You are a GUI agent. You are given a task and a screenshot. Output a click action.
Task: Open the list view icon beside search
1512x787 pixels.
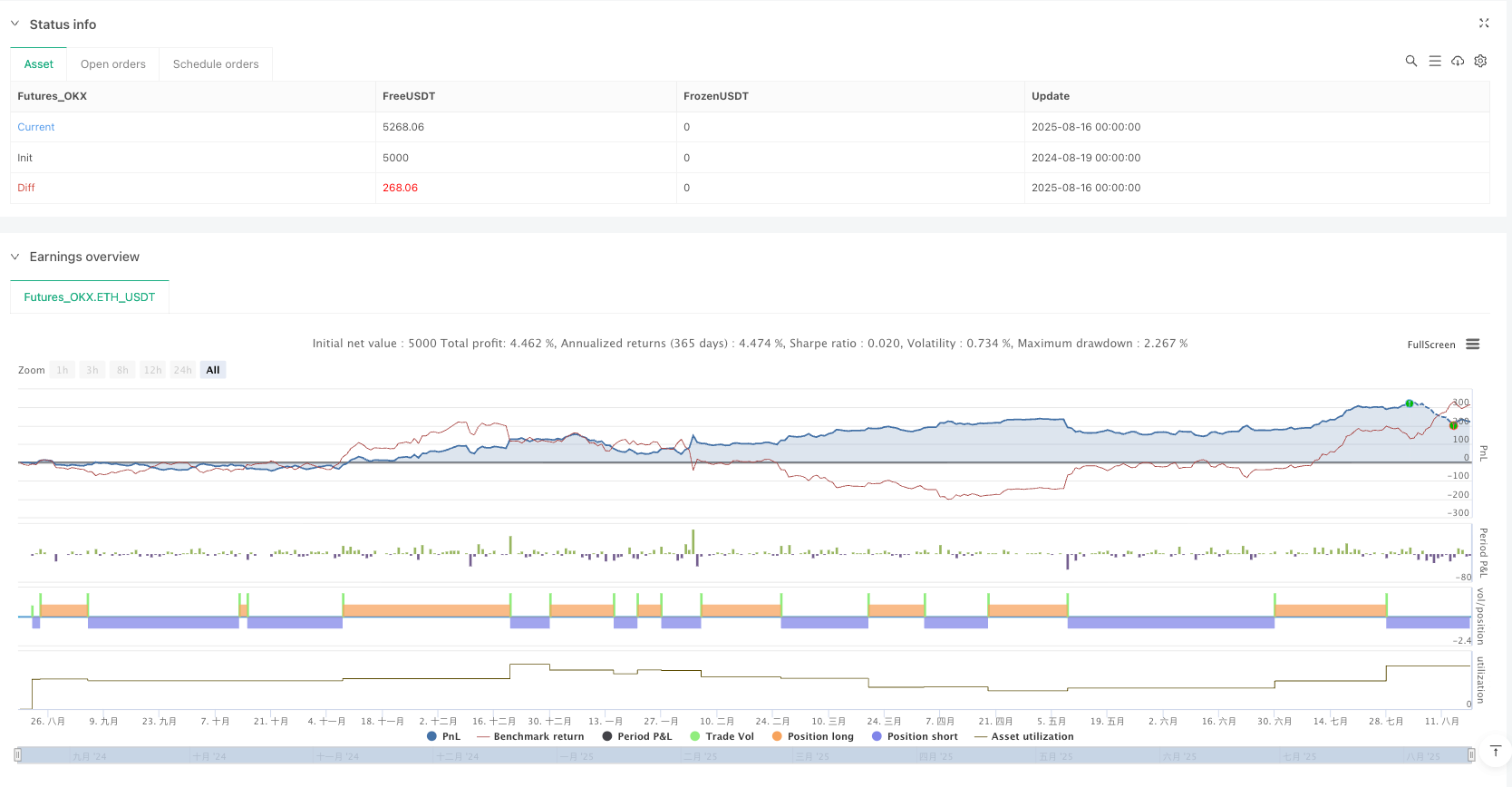(1434, 61)
